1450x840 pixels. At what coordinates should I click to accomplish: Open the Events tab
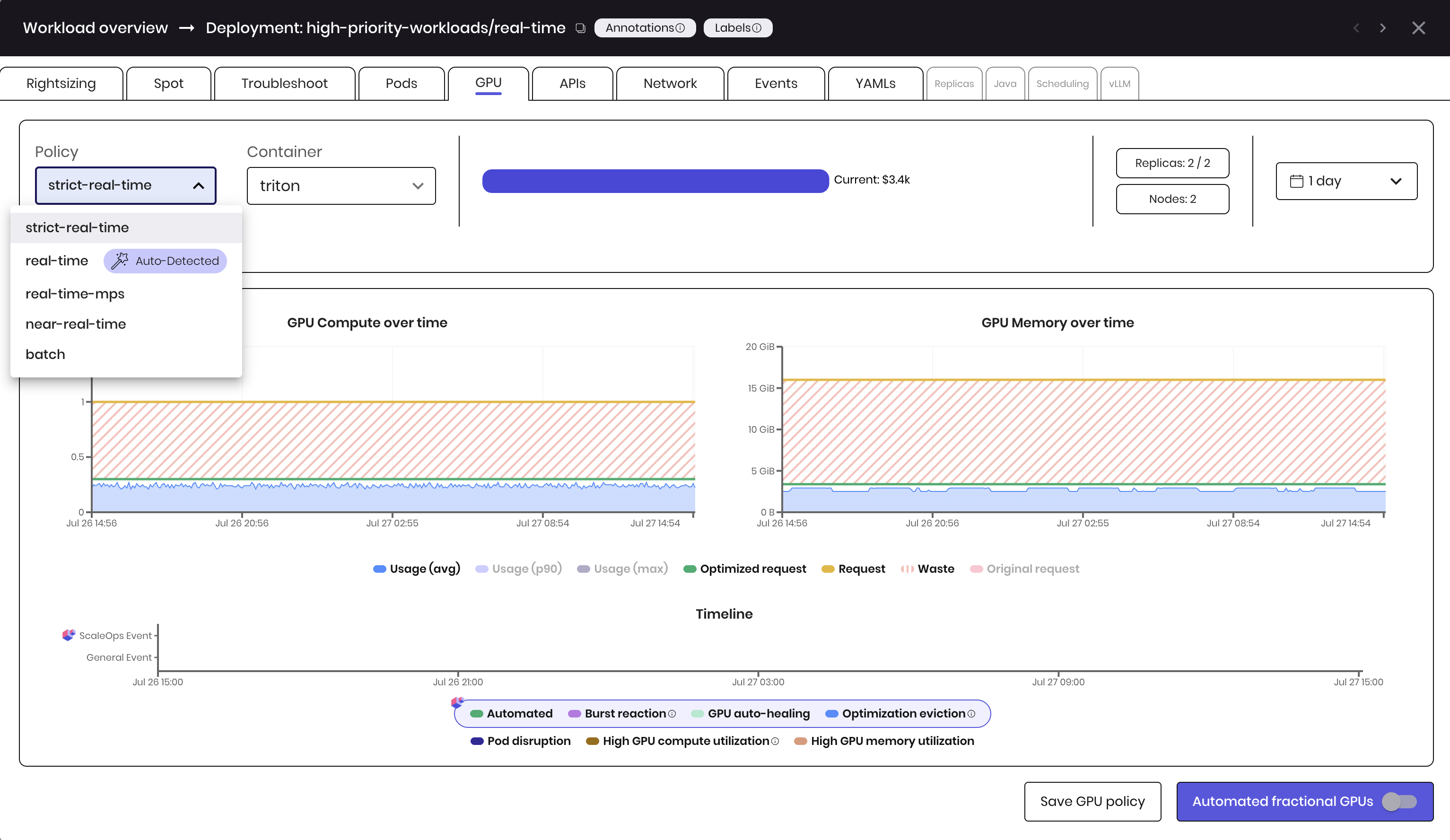coord(776,83)
